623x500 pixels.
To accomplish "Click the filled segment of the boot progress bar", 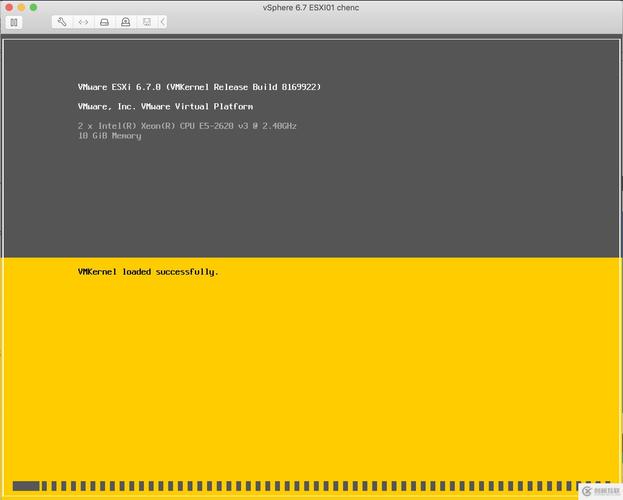I will click(26, 486).
